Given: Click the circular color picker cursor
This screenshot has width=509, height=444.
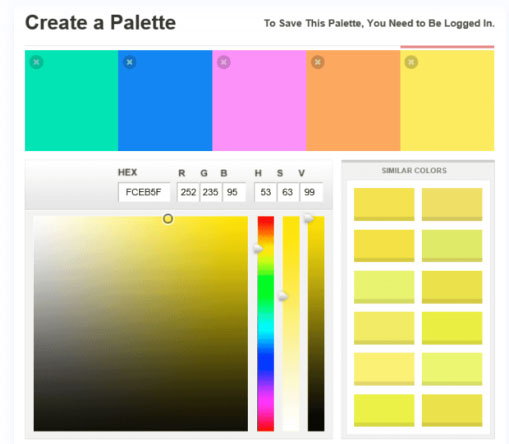Looking at the screenshot, I should (x=168, y=219).
